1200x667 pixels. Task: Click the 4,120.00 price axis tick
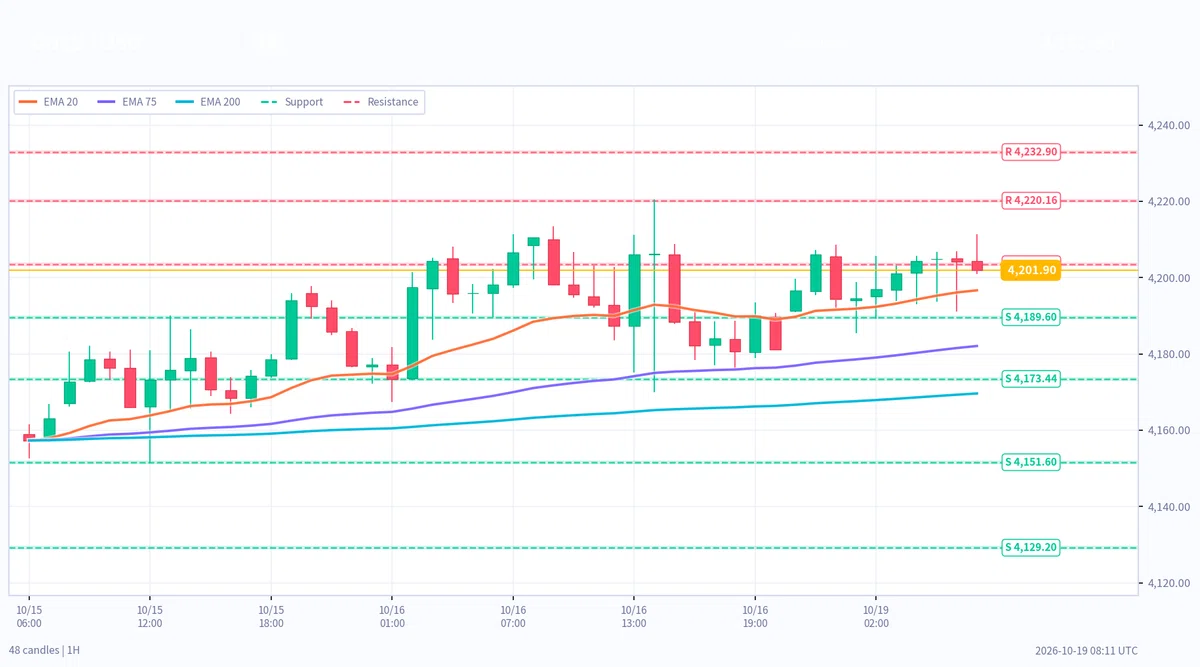pos(1169,583)
